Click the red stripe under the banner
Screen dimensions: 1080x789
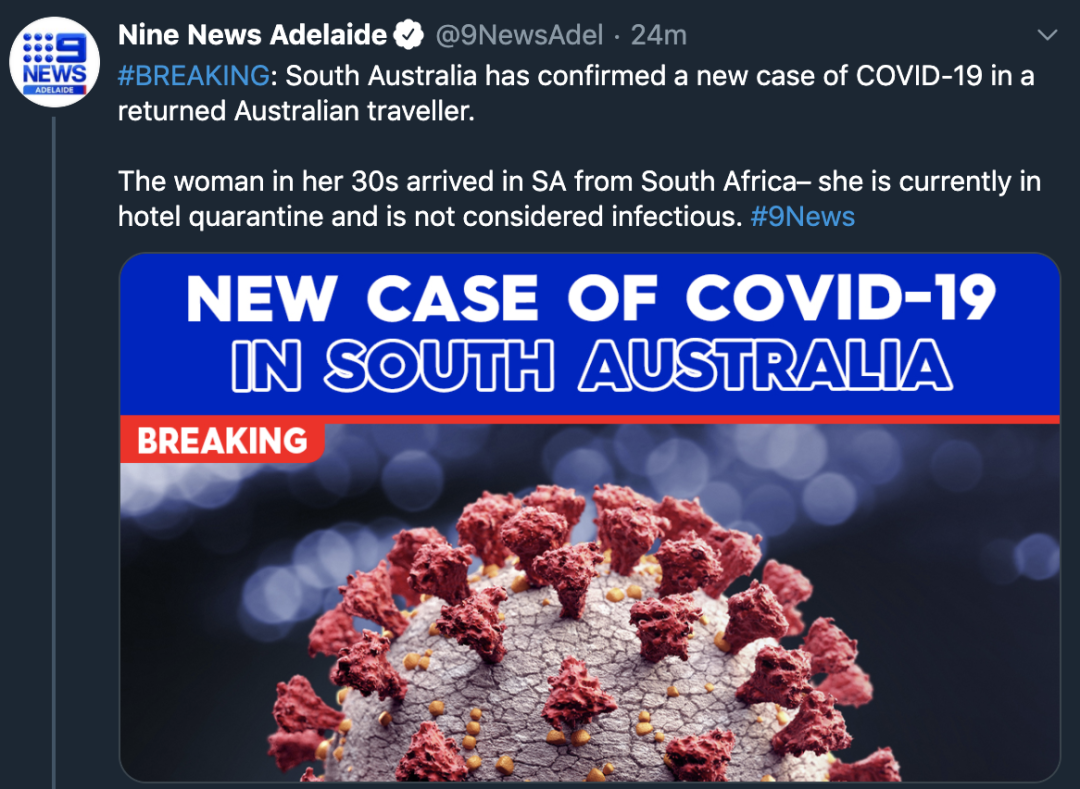click(689, 419)
